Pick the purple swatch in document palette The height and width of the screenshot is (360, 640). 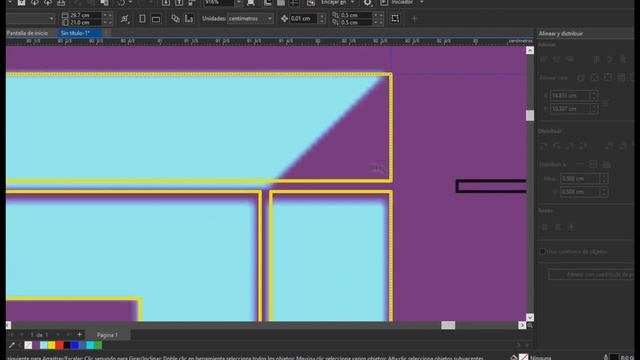[x=36, y=345]
